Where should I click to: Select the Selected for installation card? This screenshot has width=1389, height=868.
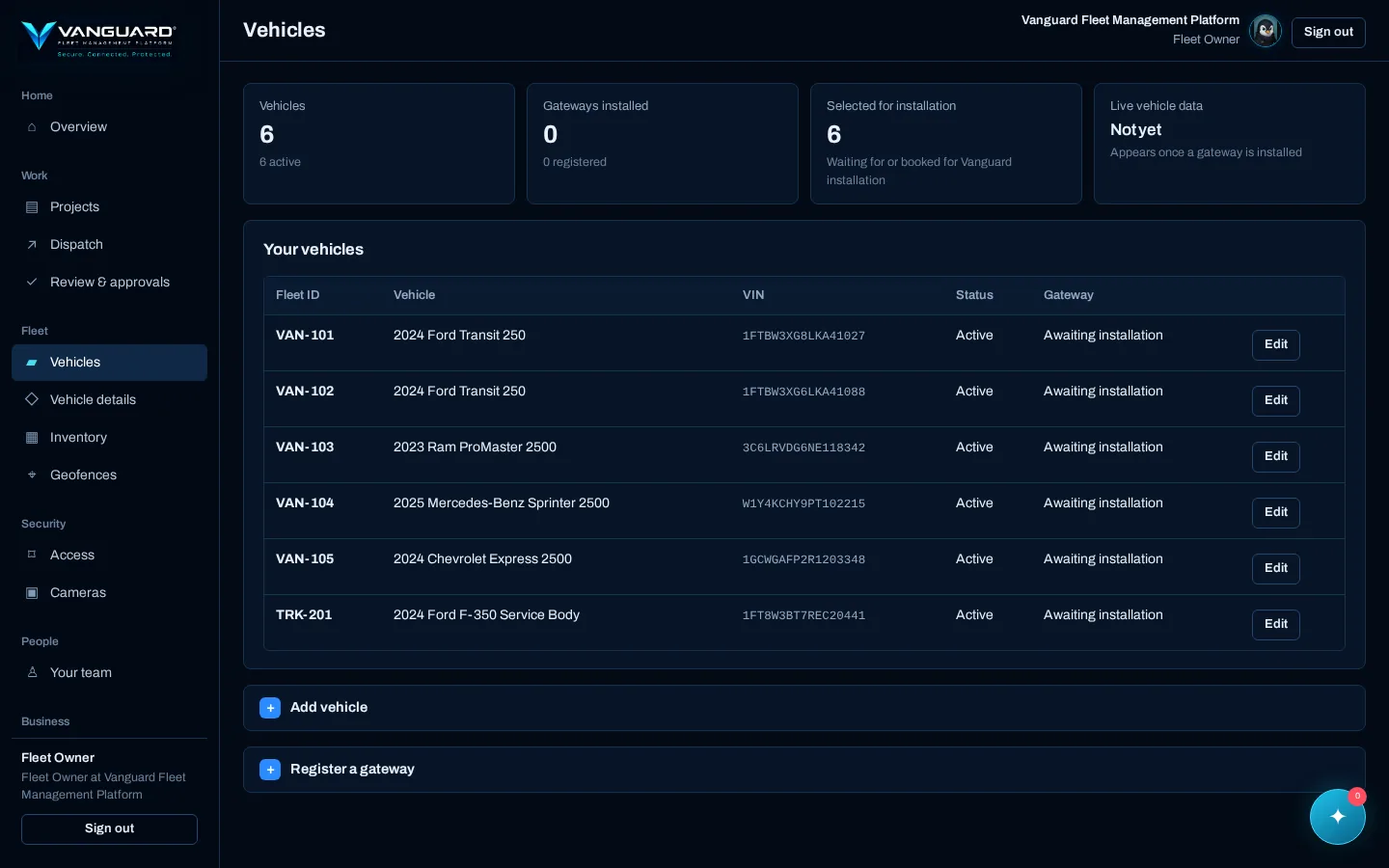946,144
